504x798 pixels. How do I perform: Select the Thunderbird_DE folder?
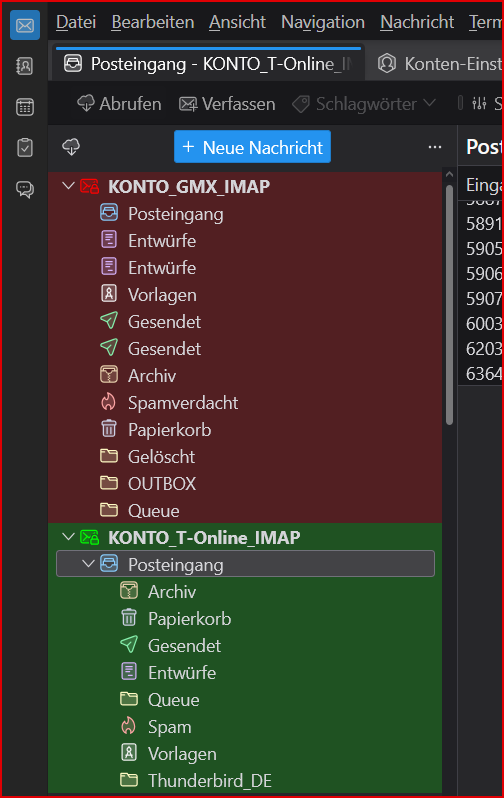[245, 780]
